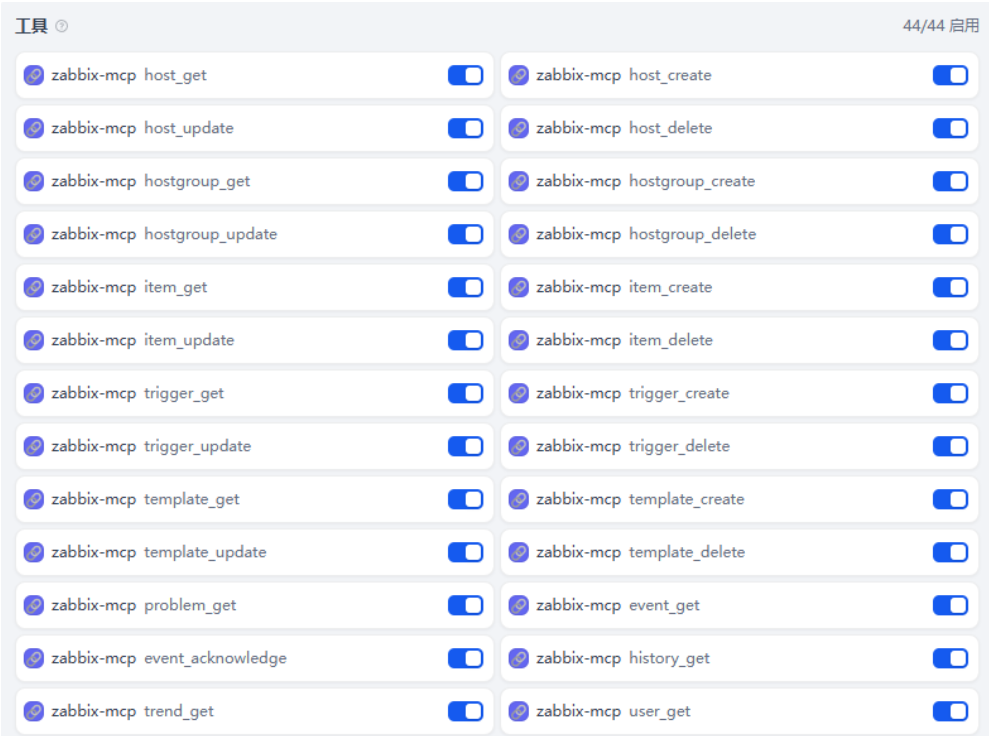989x736 pixels.
Task: Select the problem_get tool name text
Action: (x=190, y=605)
